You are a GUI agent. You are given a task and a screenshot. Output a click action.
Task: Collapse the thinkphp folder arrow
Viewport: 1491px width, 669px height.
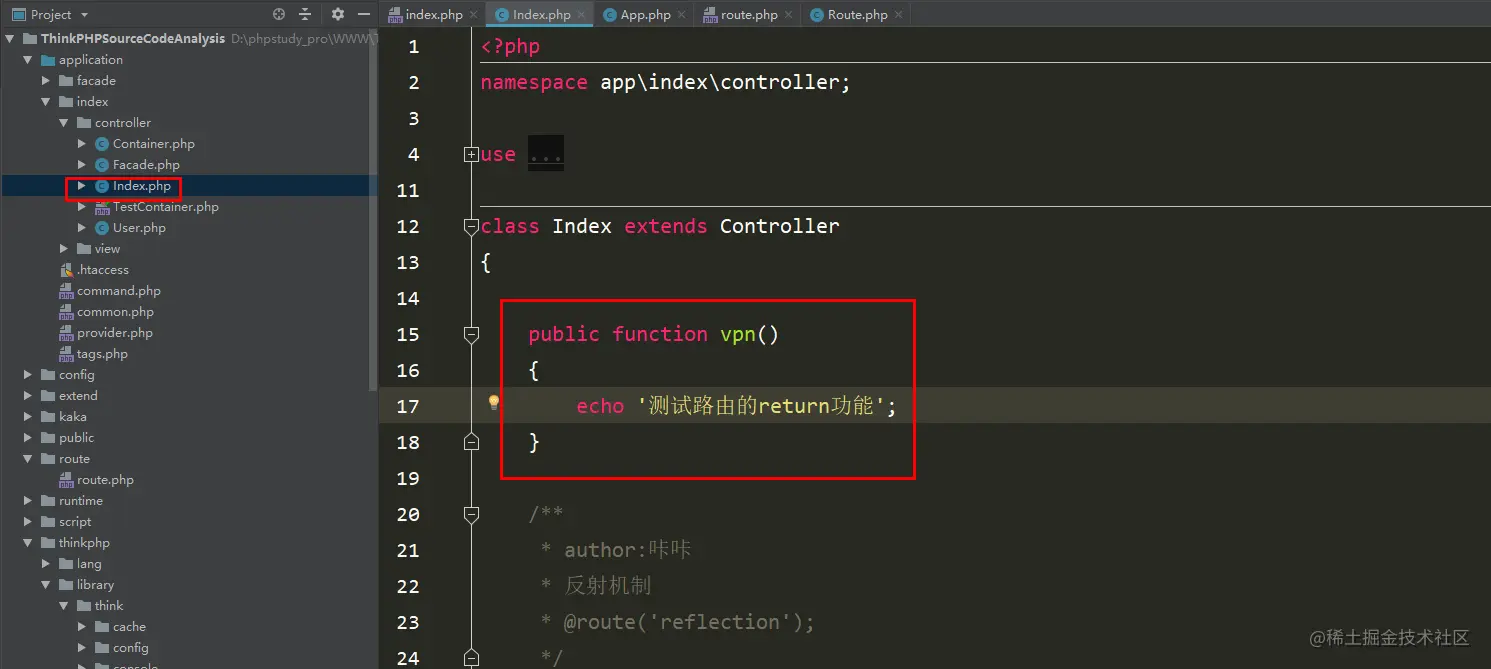28,543
